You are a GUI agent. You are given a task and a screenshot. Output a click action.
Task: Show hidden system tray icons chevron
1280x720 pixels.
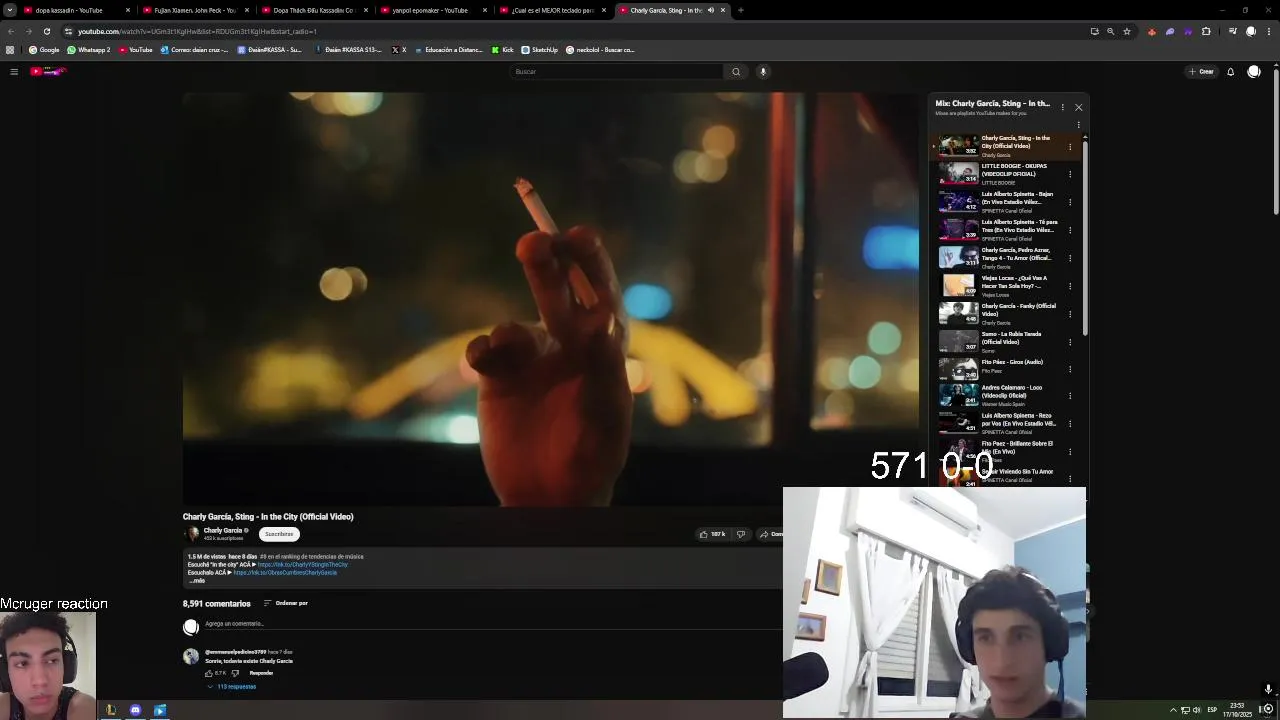[x=1173, y=710]
